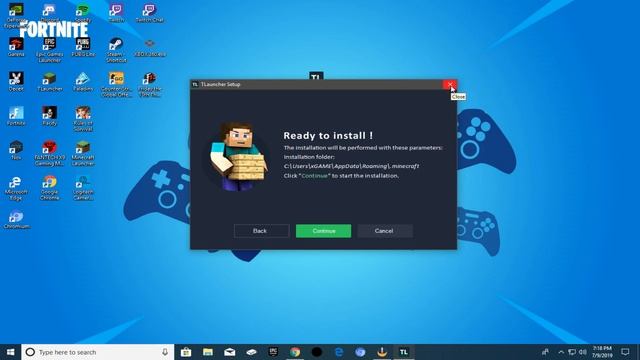640x360 pixels.
Task: Click the green Continue button
Action: click(x=323, y=231)
